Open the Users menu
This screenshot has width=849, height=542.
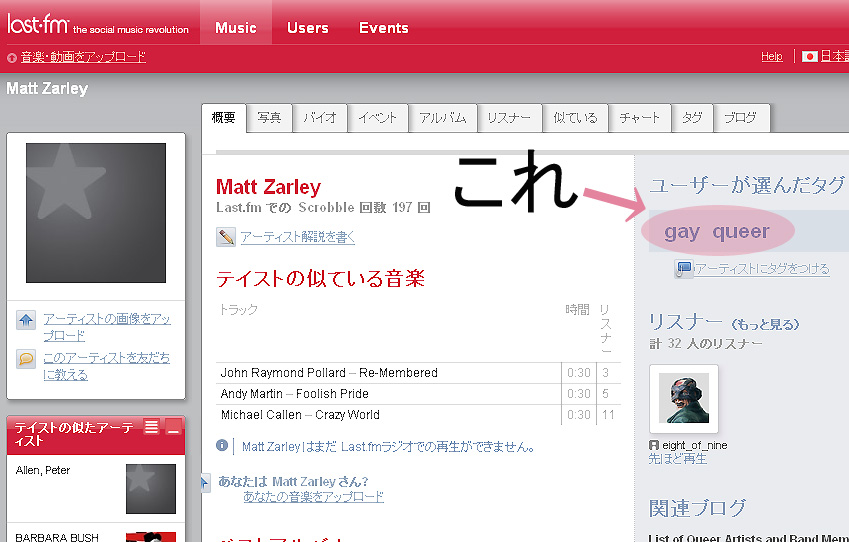pos(308,28)
